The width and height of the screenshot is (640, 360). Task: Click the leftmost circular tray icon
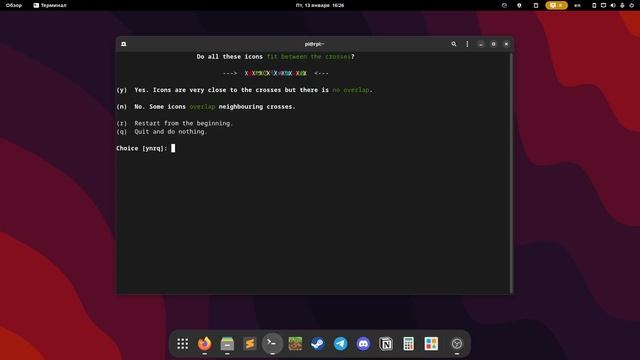point(504,5)
